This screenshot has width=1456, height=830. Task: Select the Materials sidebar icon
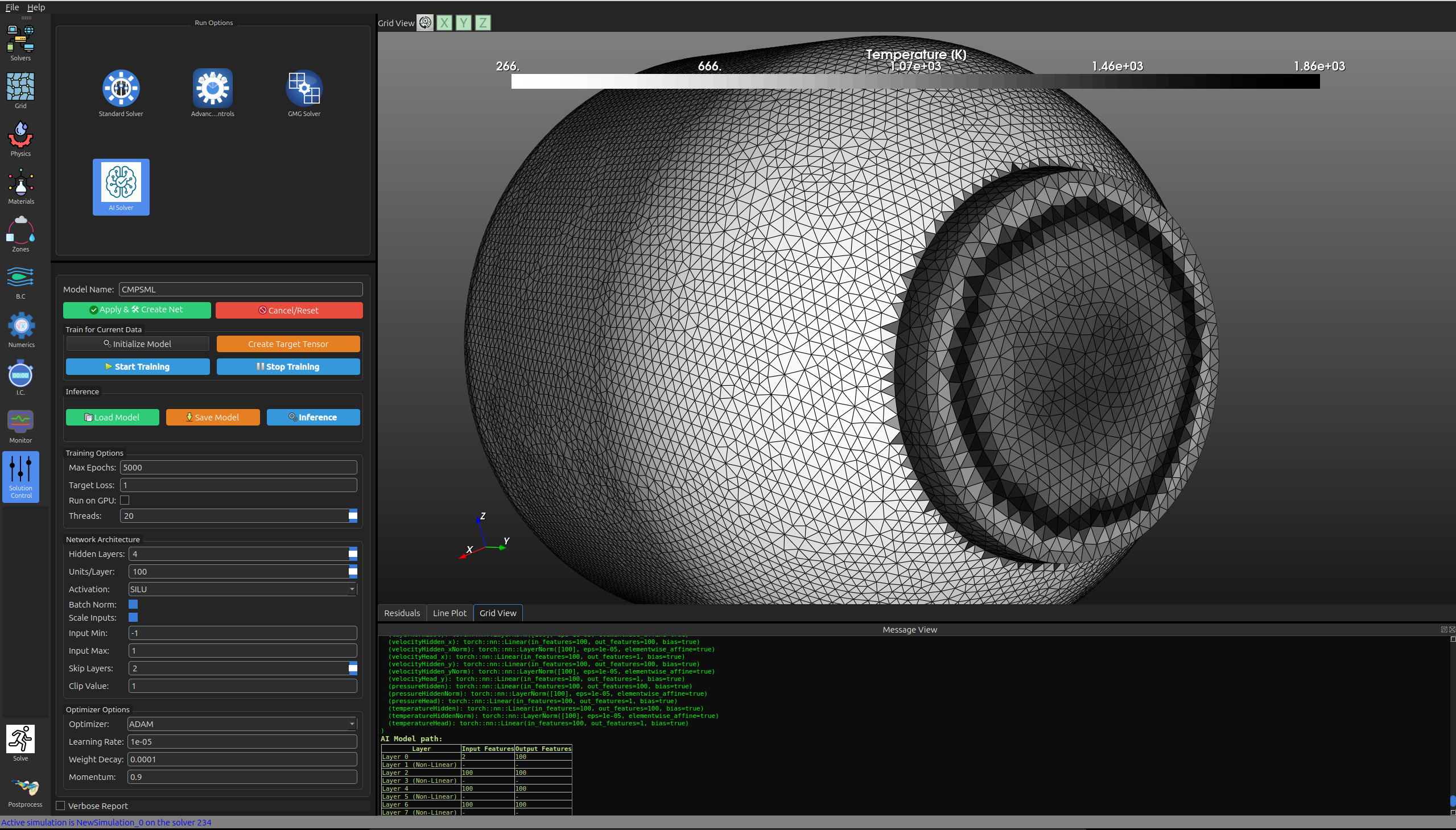coord(20,183)
